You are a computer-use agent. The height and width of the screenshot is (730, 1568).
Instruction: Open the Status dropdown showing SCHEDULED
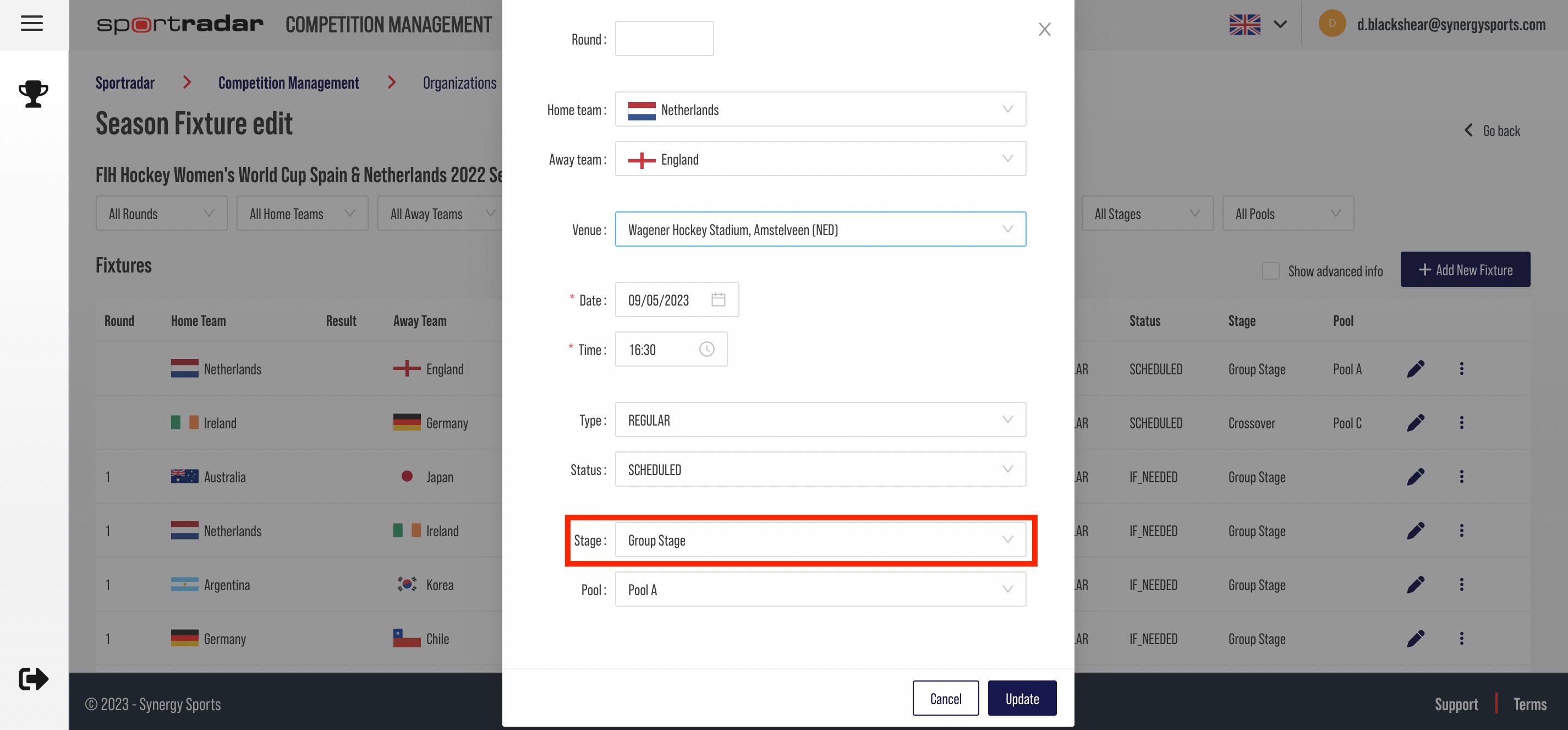tap(820, 470)
